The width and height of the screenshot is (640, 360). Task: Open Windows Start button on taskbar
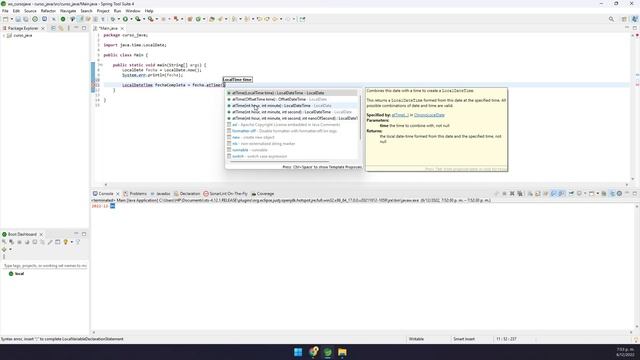(x=298, y=352)
